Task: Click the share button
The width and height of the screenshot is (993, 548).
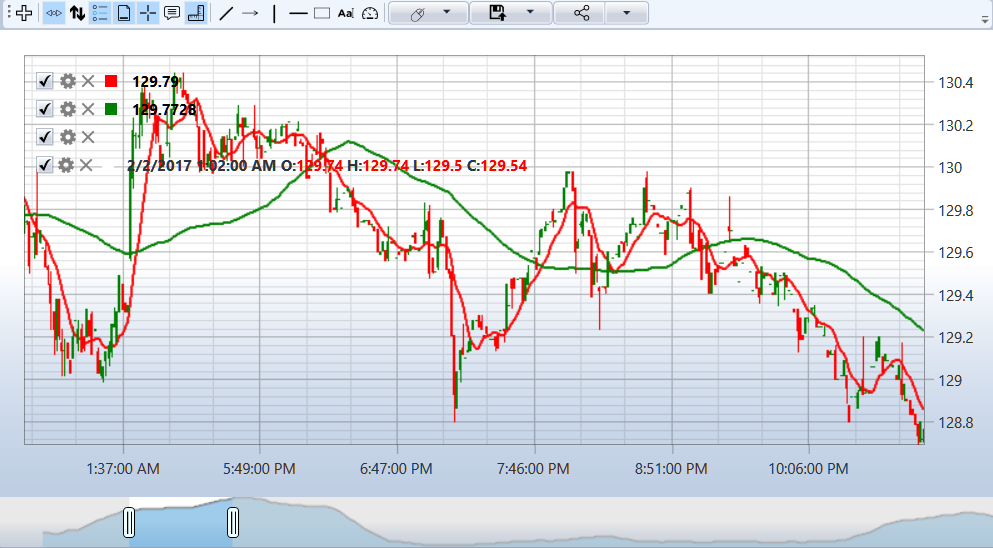Action: tap(581, 13)
